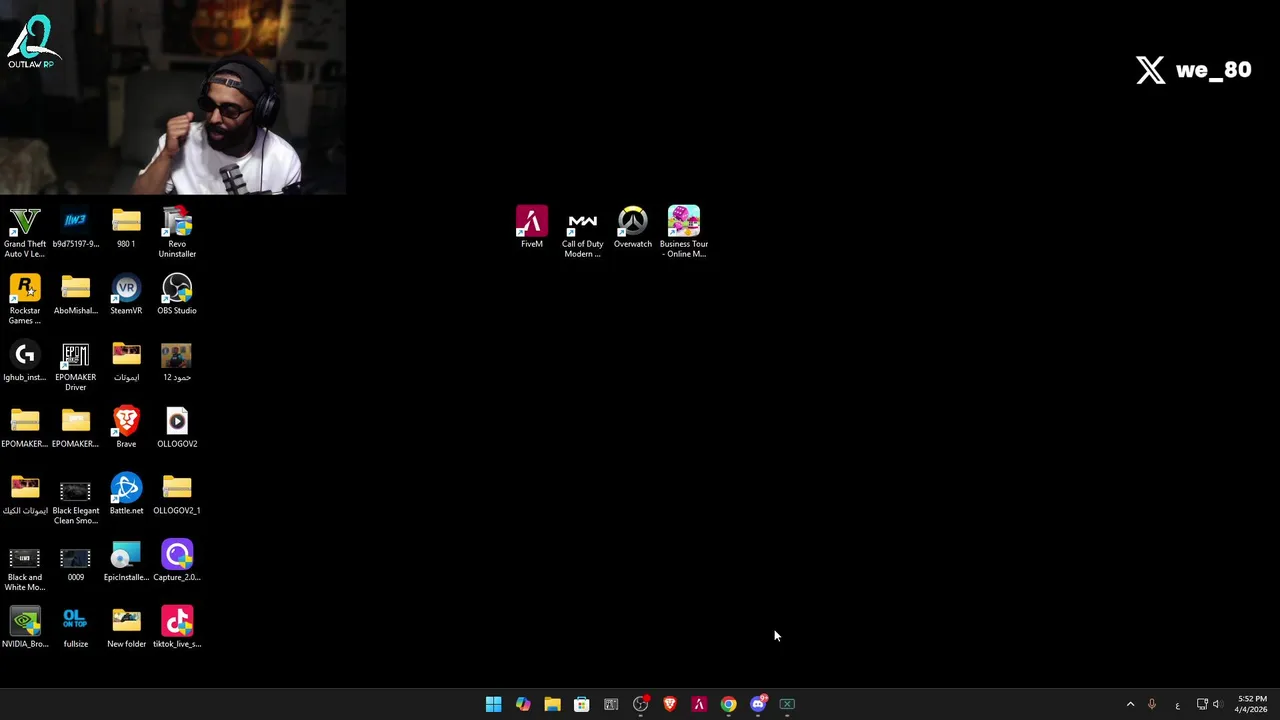This screenshot has height=720, width=1280.
Task: Select the lghub_inst... installer icon
Action: click(x=25, y=361)
